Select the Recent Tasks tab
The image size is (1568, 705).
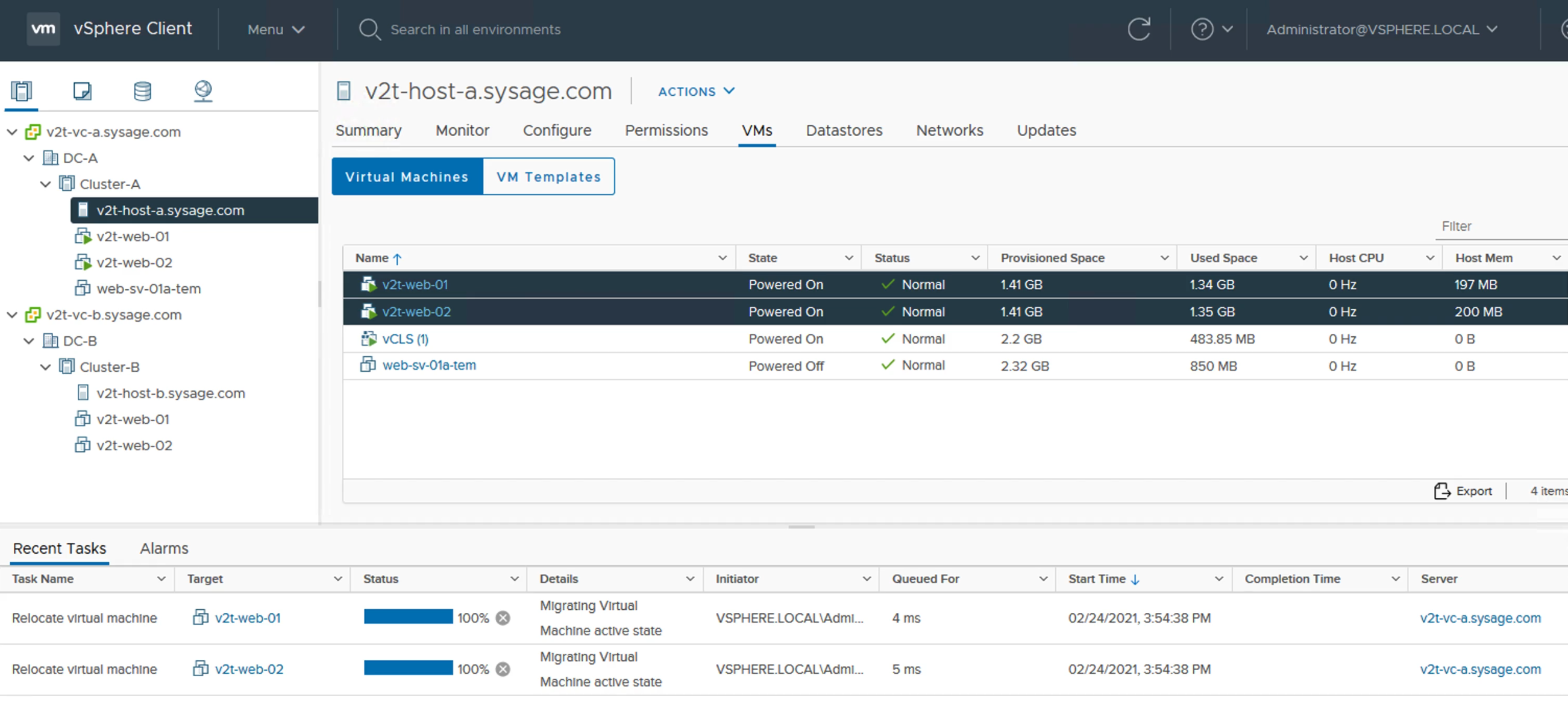pyautogui.click(x=60, y=548)
